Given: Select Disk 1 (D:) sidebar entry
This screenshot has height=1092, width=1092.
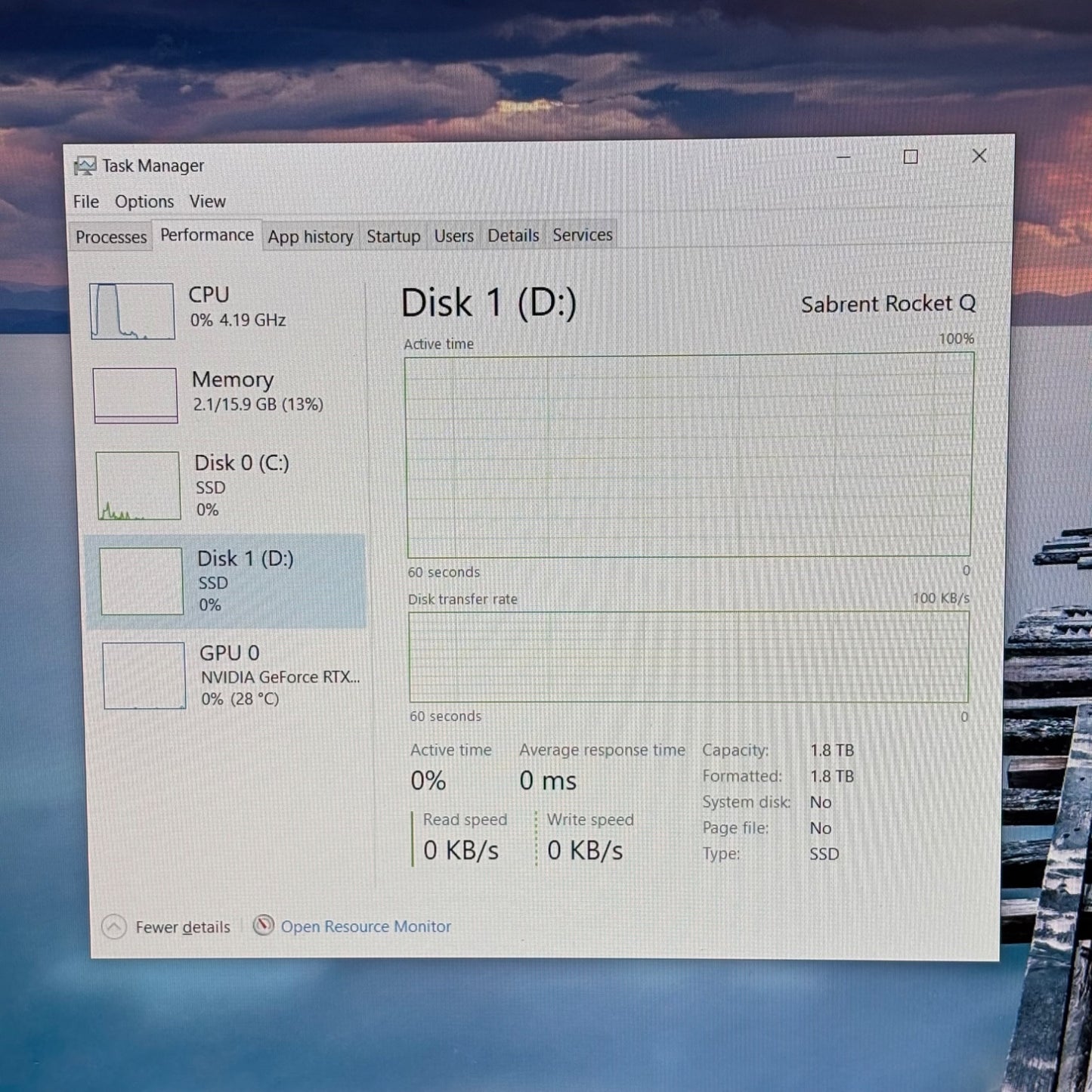Looking at the screenshot, I should [x=226, y=581].
